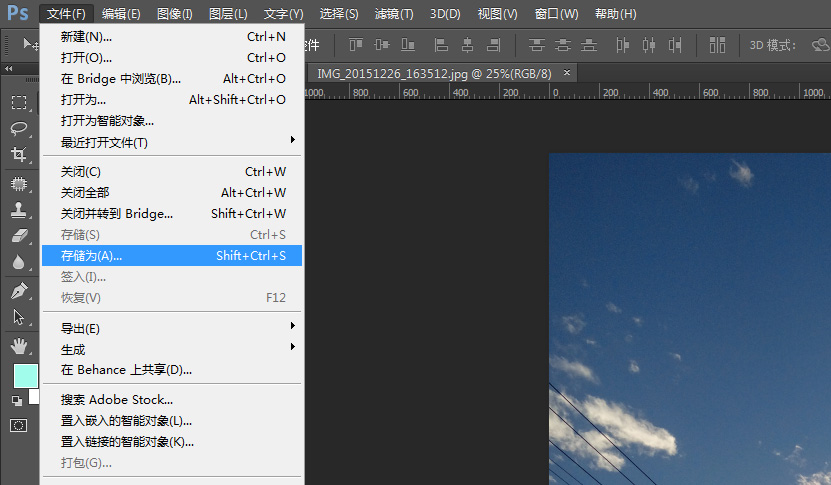
Task: Open the foreground cyan color swatch
Action: 25,376
